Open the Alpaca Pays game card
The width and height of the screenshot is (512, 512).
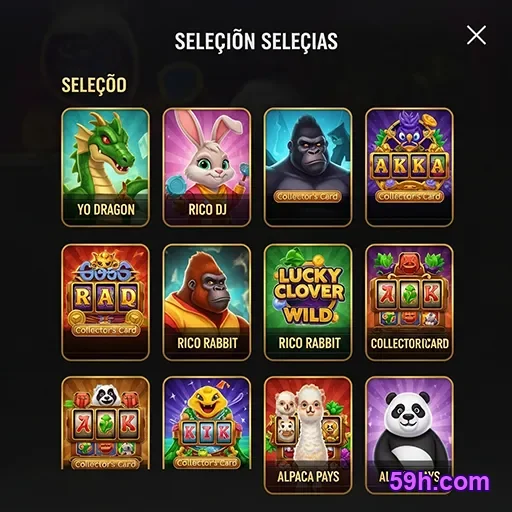(308, 435)
